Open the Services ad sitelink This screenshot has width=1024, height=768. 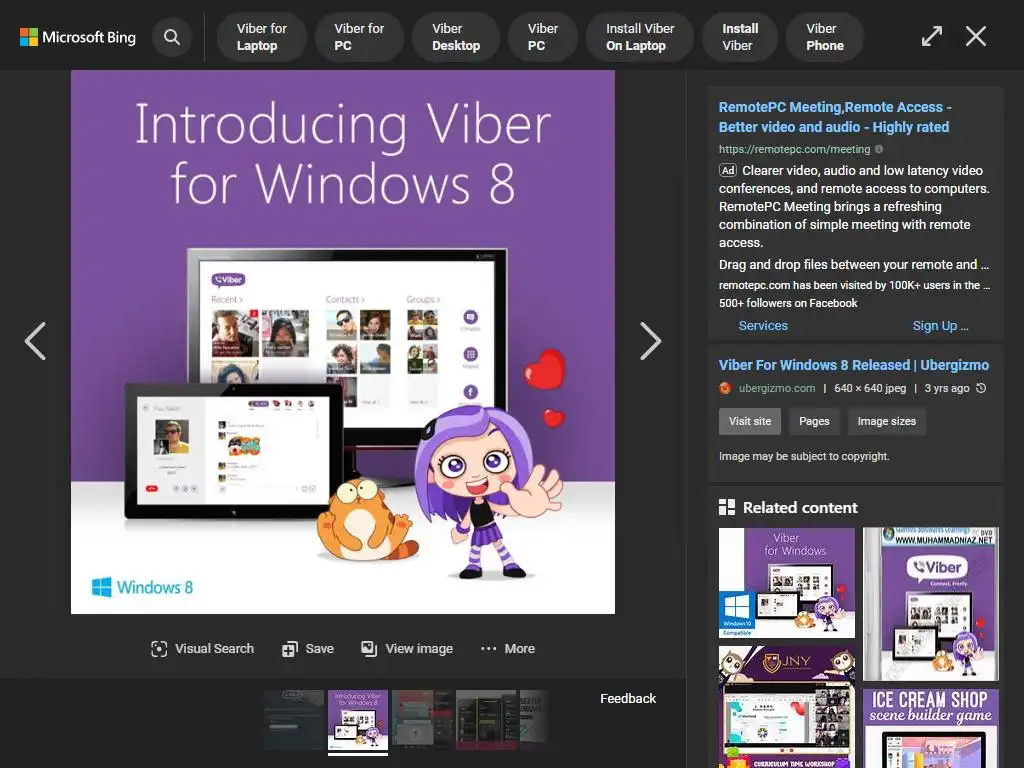click(x=763, y=325)
